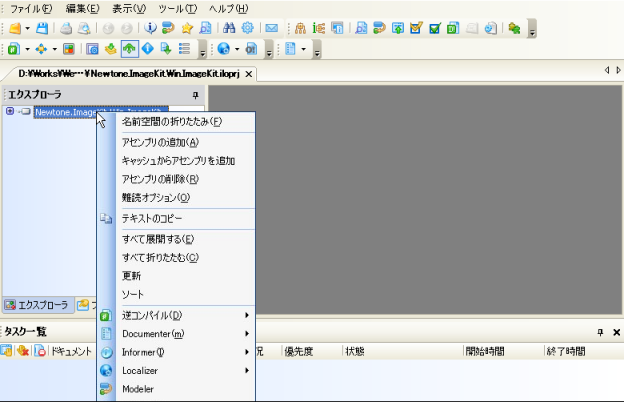The image size is (624, 402).
Task: Click the orange hierarchy tree icon
Action: tap(300, 28)
